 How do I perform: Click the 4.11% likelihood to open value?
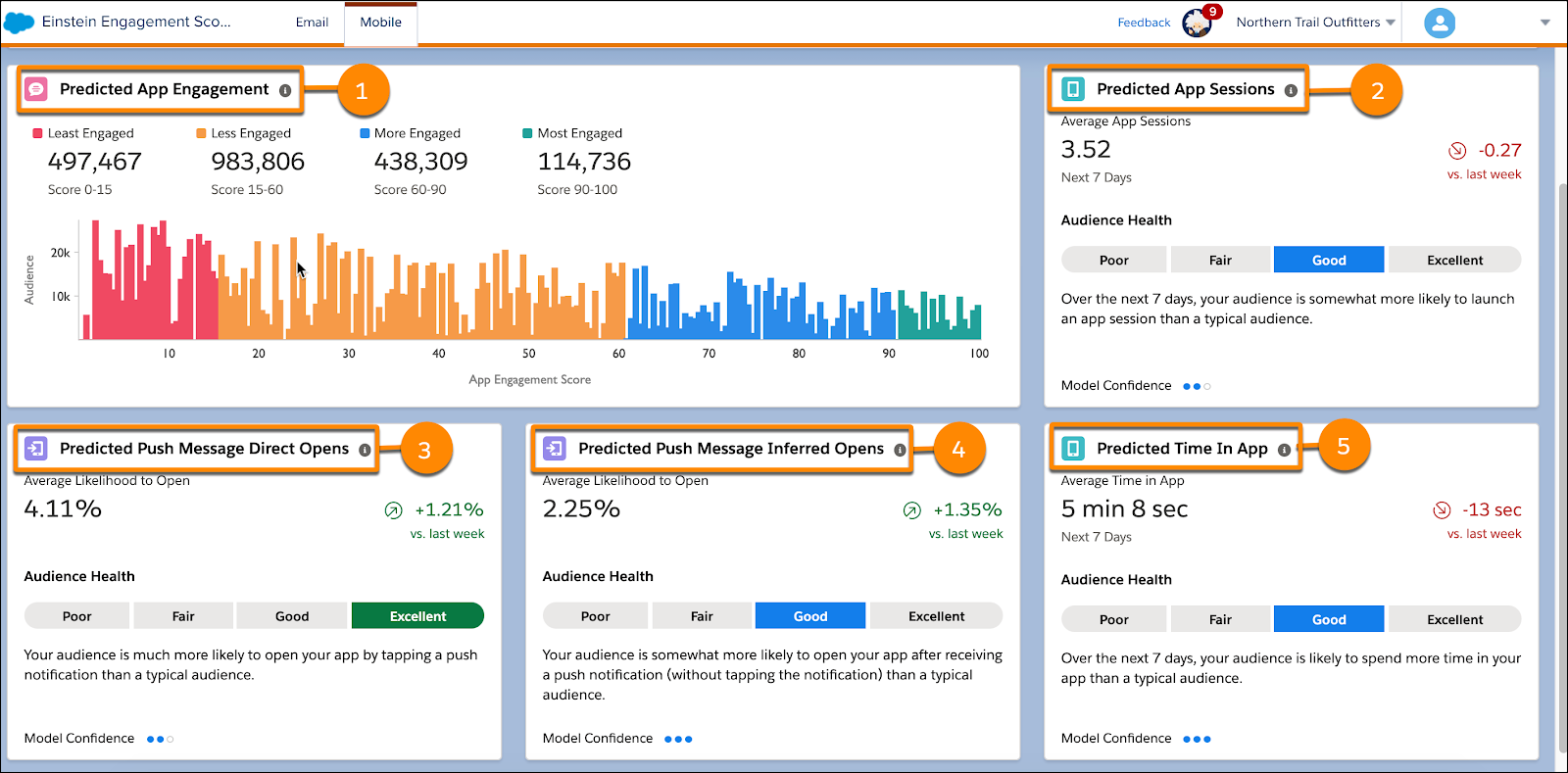[63, 509]
